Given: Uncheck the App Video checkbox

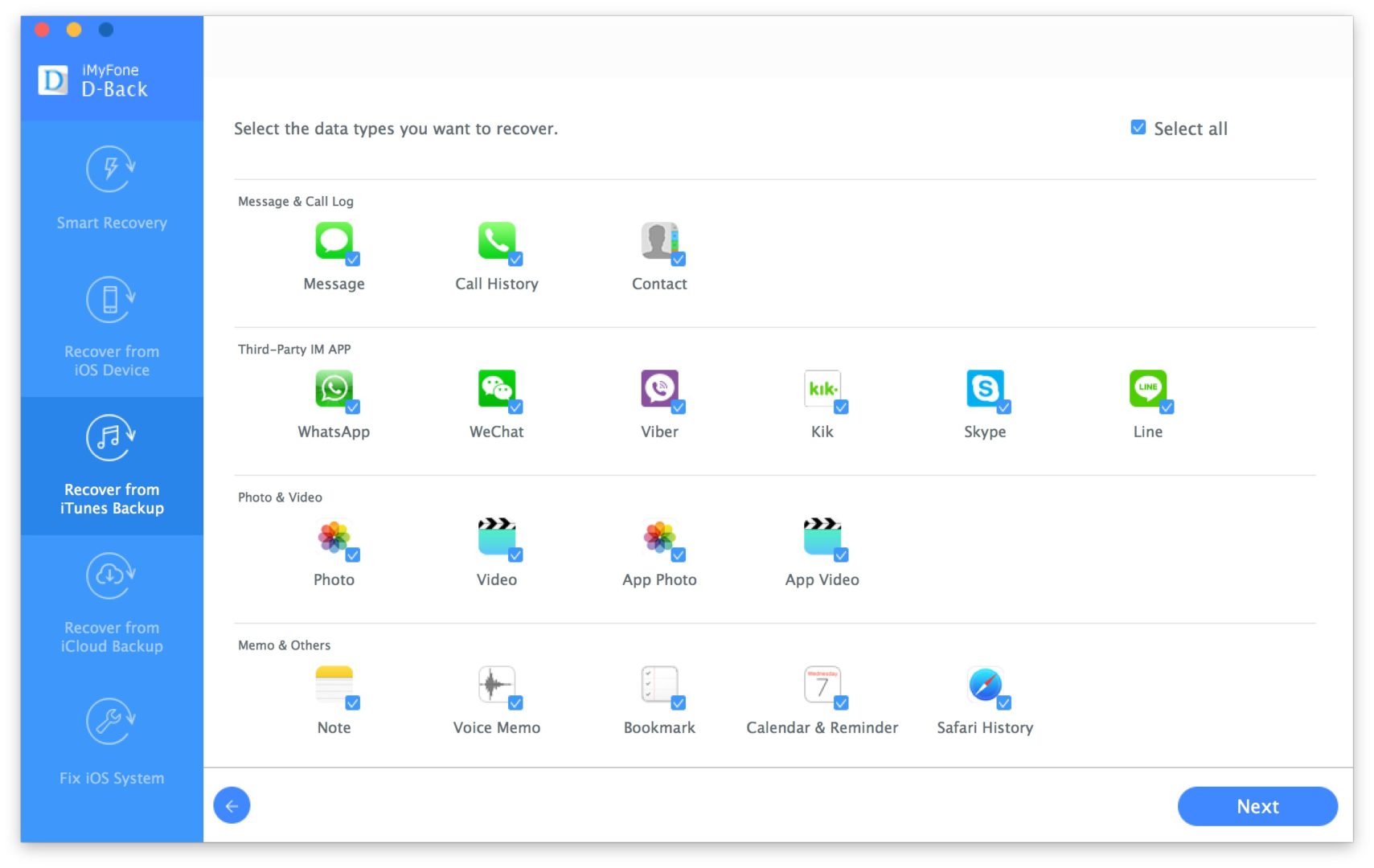Looking at the screenshot, I should (x=841, y=555).
